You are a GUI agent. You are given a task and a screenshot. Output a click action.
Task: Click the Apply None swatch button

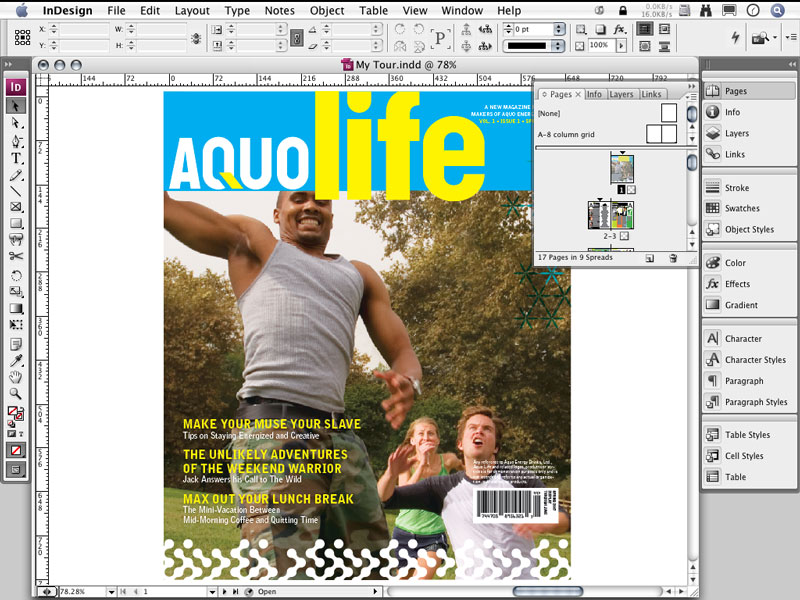[16, 451]
